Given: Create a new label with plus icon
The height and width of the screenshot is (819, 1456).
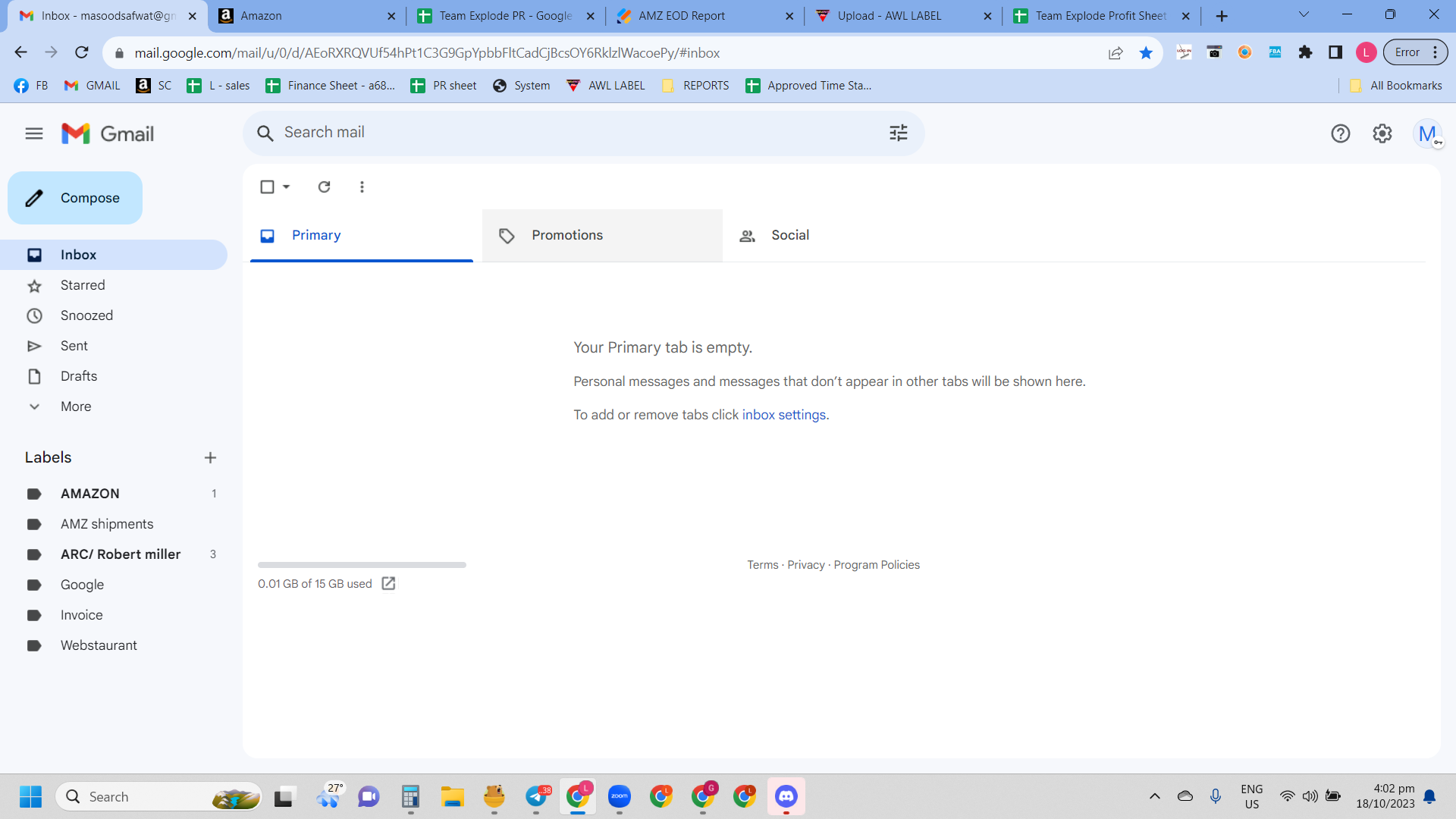Looking at the screenshot, I should click(x=210, y=457).
